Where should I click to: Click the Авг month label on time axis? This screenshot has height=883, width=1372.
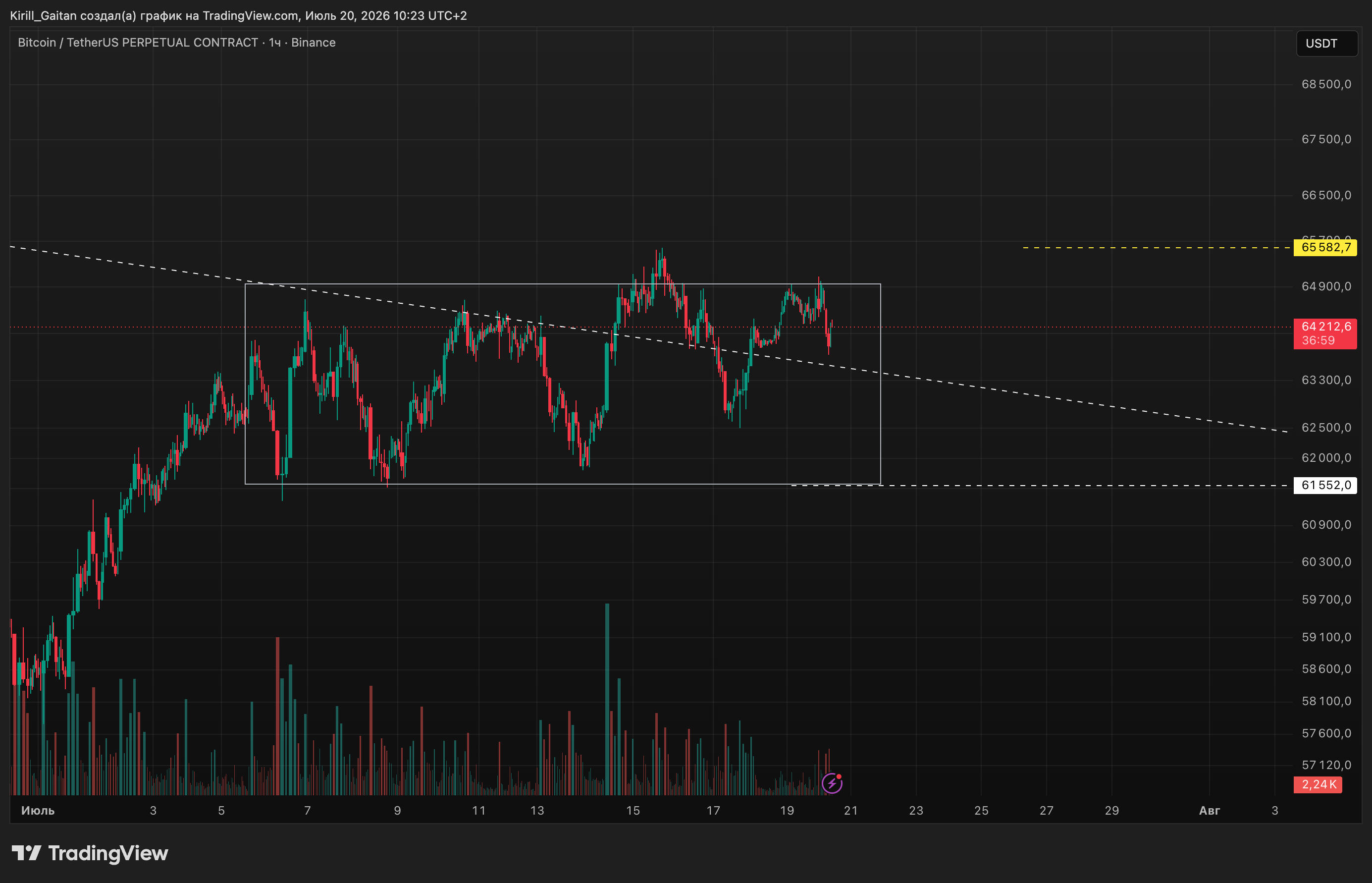point(1209,811)
